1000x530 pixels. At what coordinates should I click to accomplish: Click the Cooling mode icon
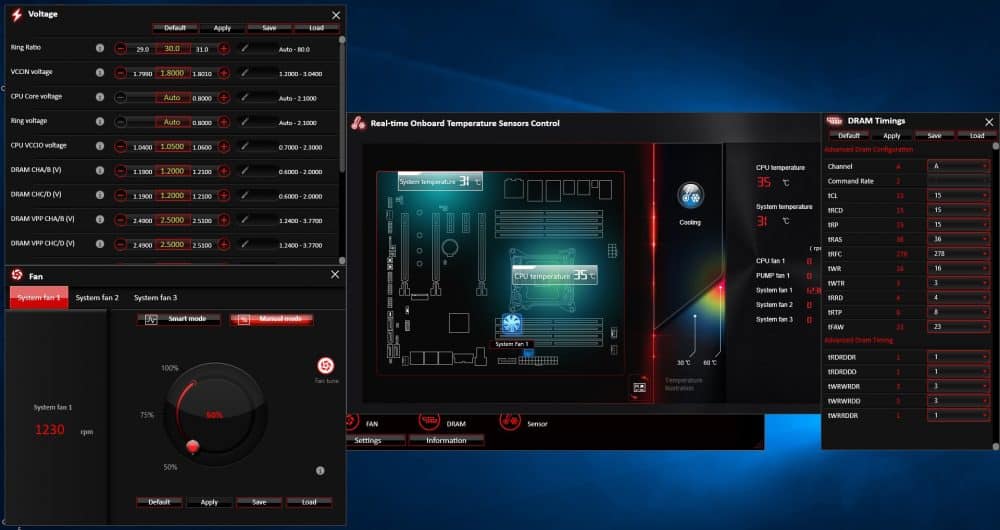(690, 196)
